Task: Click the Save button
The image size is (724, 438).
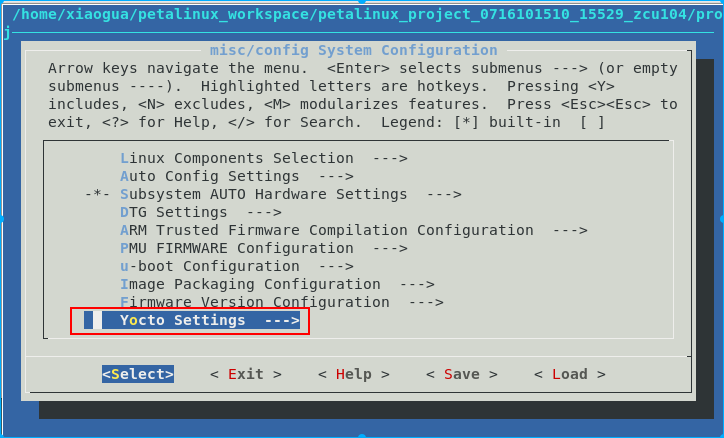Action: click(462, 374)
